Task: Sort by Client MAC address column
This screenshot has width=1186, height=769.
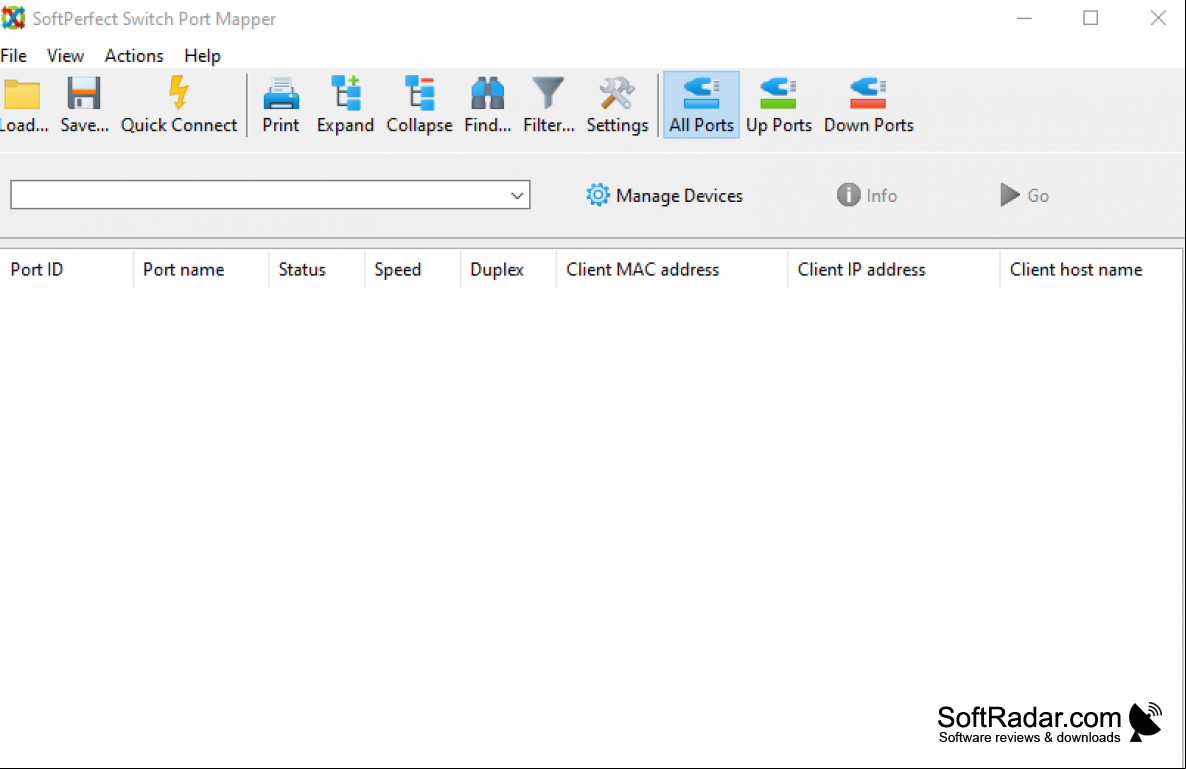Action: click(672, 269)
